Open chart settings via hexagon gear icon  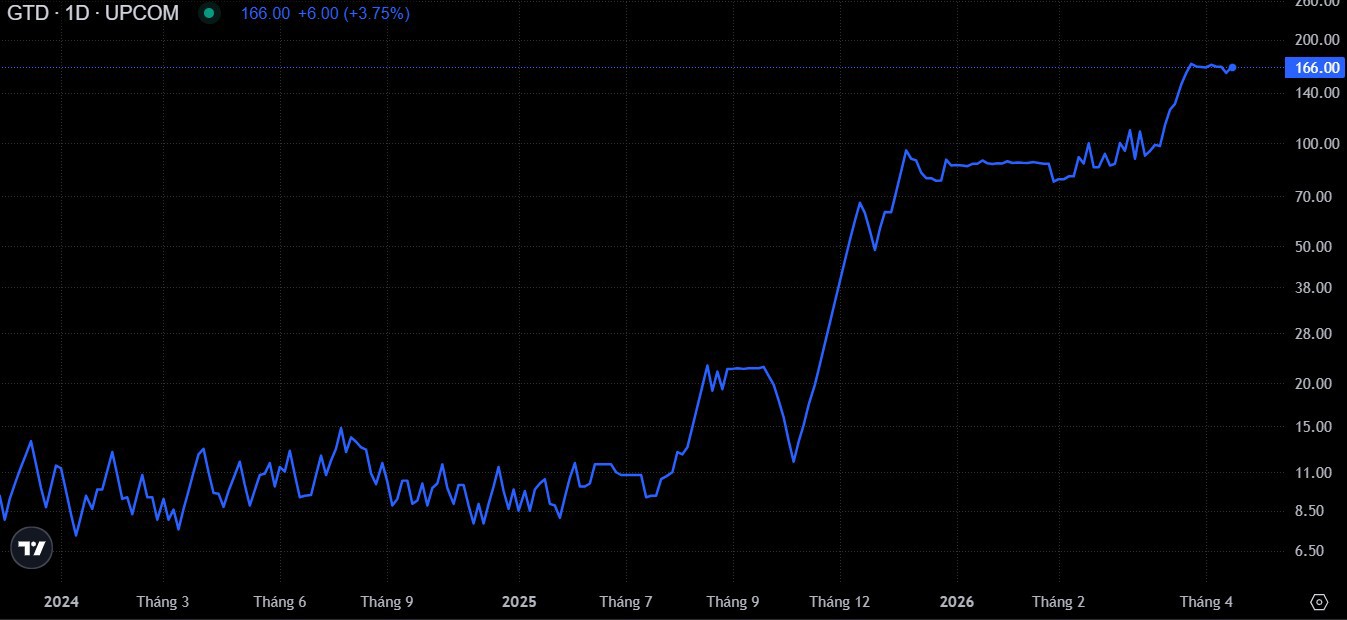click(1318, 602)
